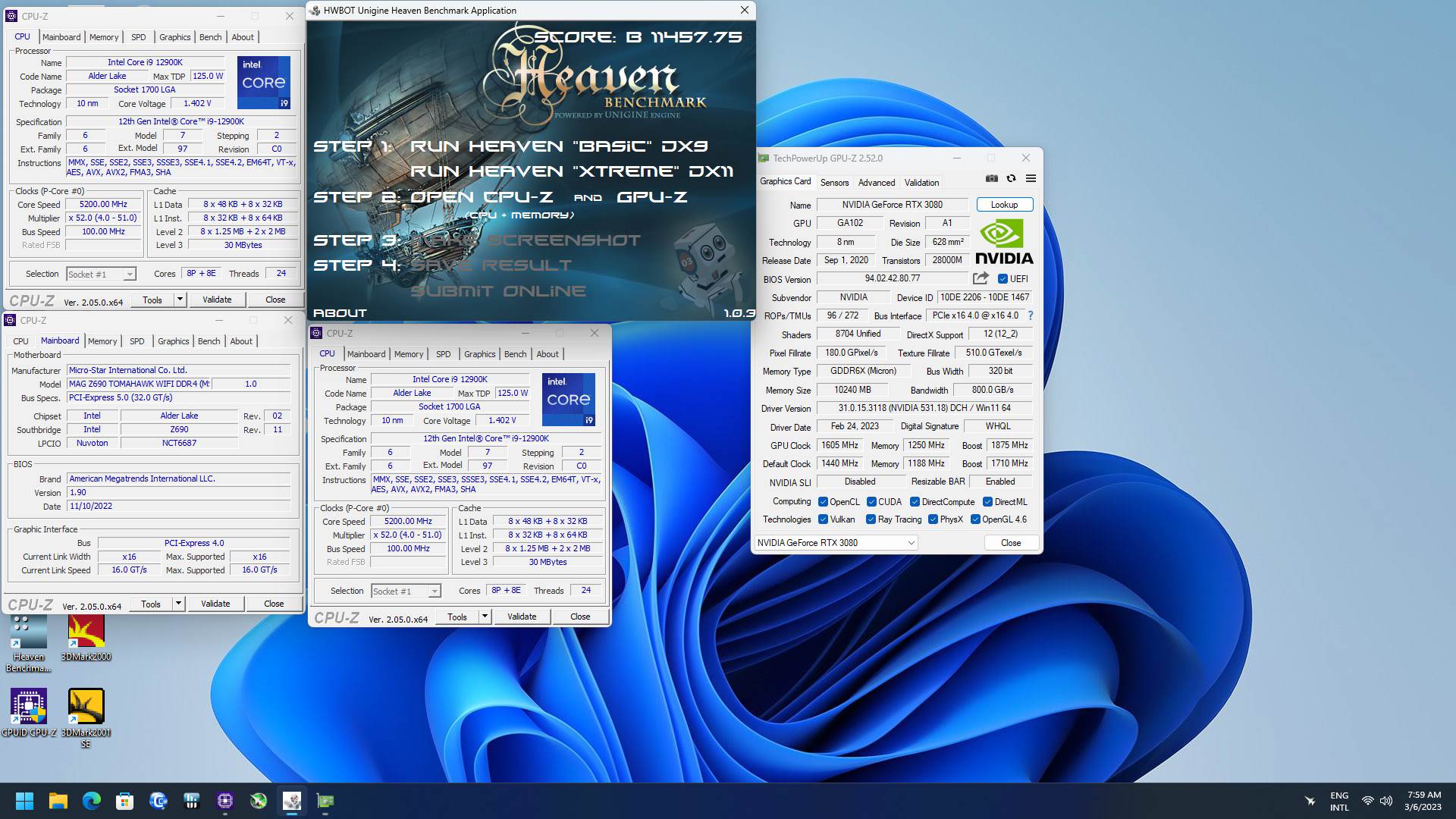Click Tools button in bottom CPU-Z window
This screenshot has height=819, width=1456.
pos(457,617)
